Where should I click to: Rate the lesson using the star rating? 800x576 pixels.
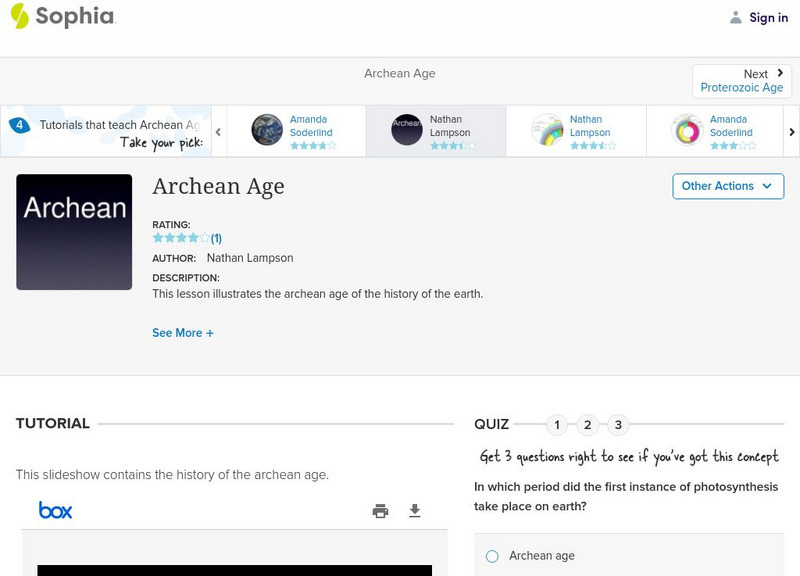point(180,238)
